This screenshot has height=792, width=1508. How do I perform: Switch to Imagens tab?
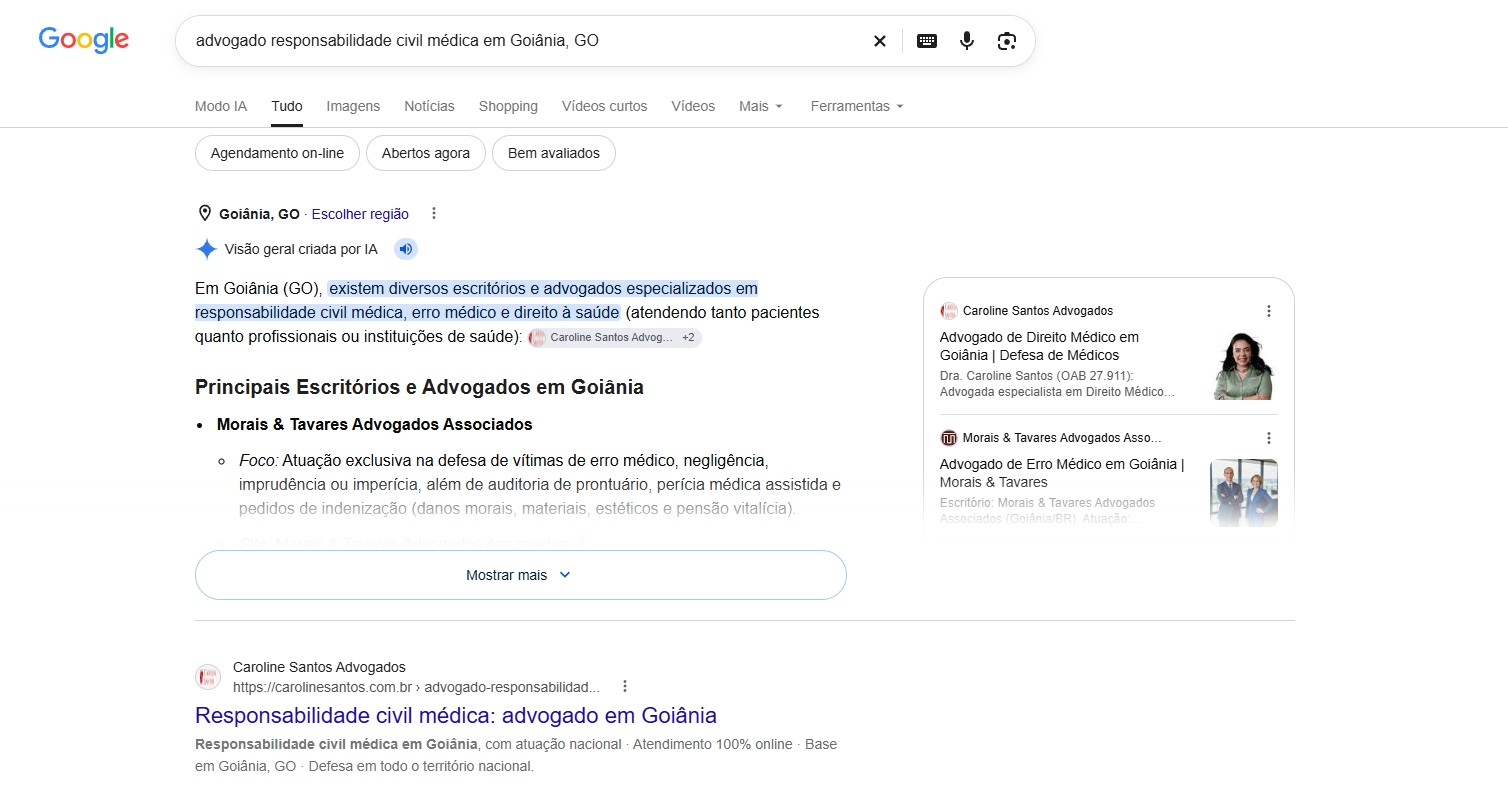tap(353, 106)
